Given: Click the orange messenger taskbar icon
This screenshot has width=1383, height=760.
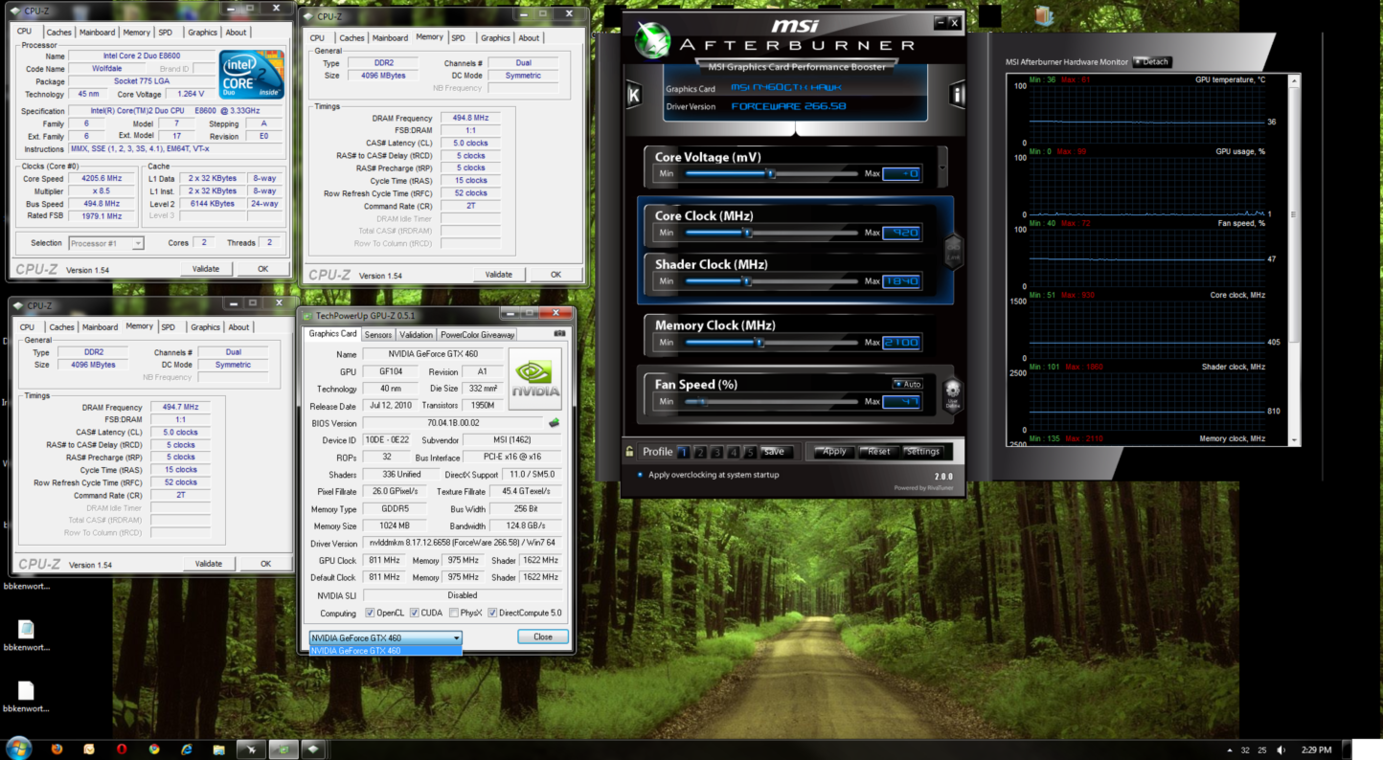Looking at the screenshot, I should point(89,749).
